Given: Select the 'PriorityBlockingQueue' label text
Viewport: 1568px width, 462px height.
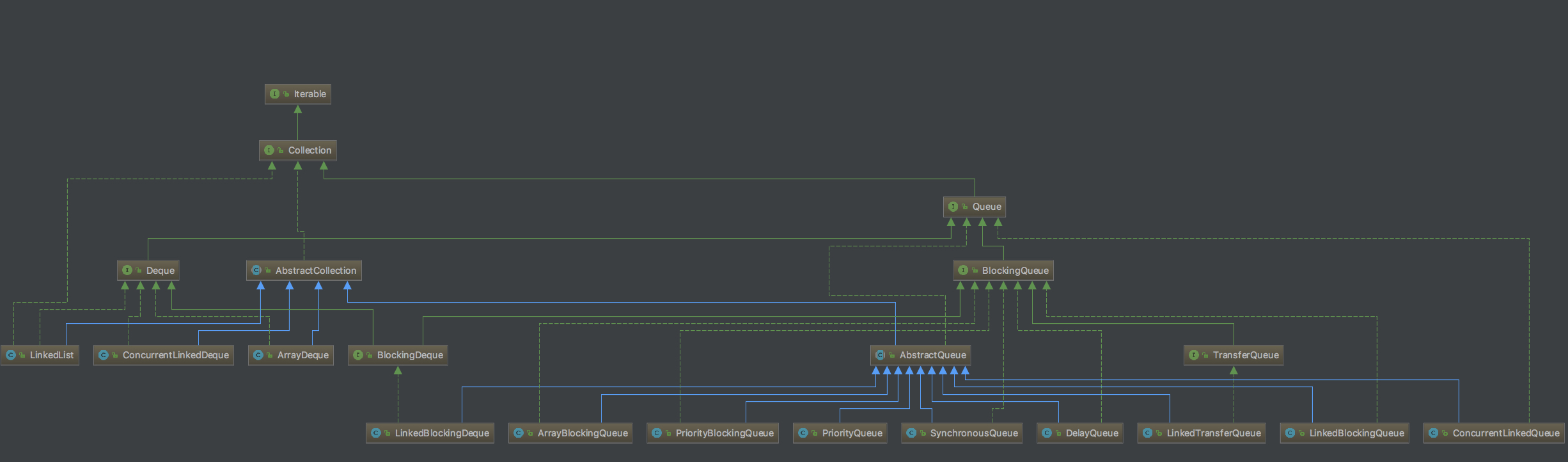Looking at the screenshot, I should (725, 433).
